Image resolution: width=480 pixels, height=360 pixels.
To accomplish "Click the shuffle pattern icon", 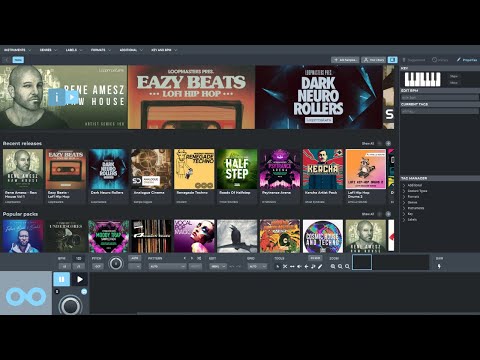I will [x=199, y=258].
